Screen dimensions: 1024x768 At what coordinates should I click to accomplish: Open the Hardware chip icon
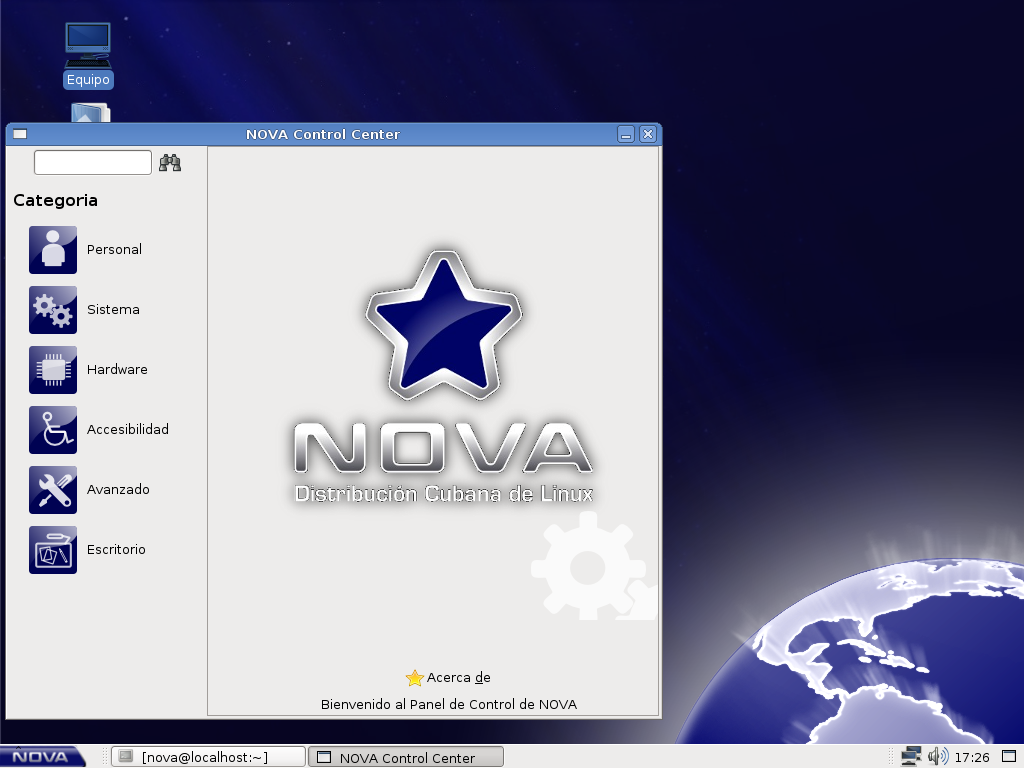click(x=53, y=370)
